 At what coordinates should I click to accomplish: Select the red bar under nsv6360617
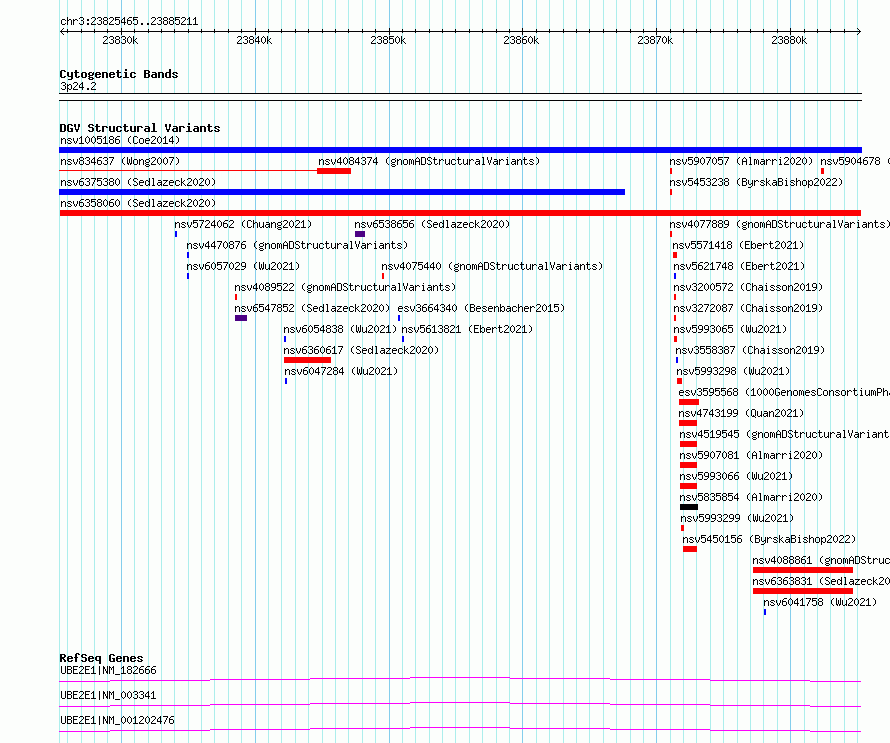point(307,360)
